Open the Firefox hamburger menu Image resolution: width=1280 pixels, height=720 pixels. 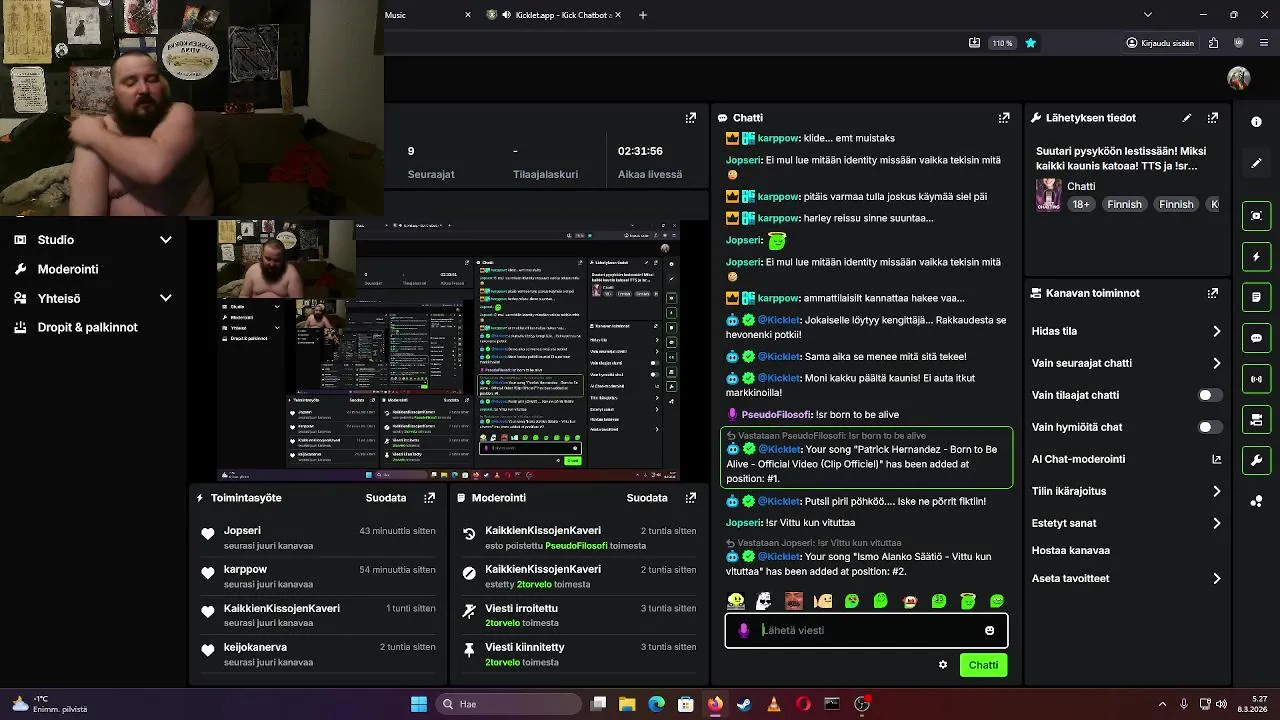point(1265,43)
